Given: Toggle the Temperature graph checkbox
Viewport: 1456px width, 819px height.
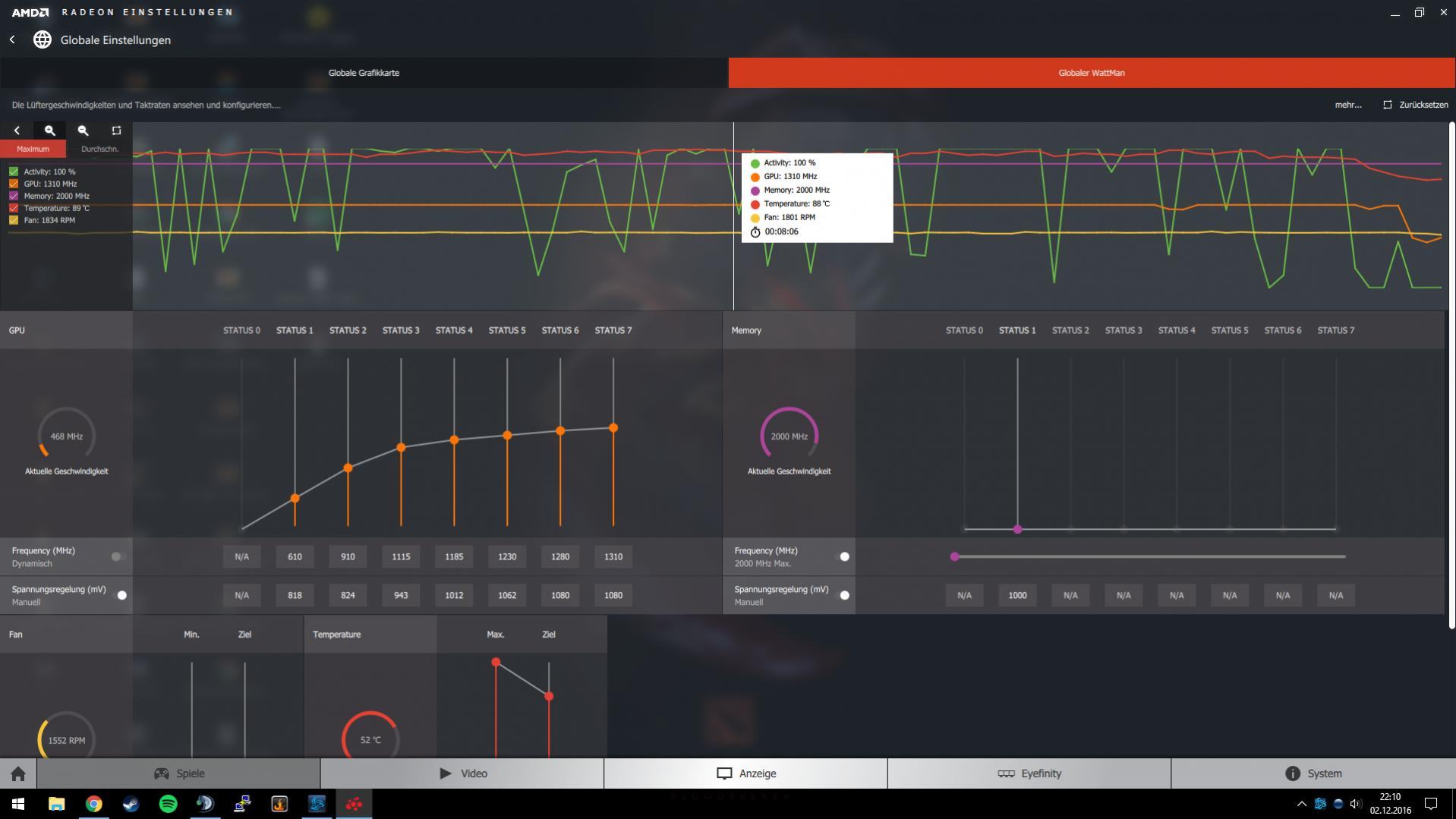Looking at the screenshot, I should (x=14, y=208).
